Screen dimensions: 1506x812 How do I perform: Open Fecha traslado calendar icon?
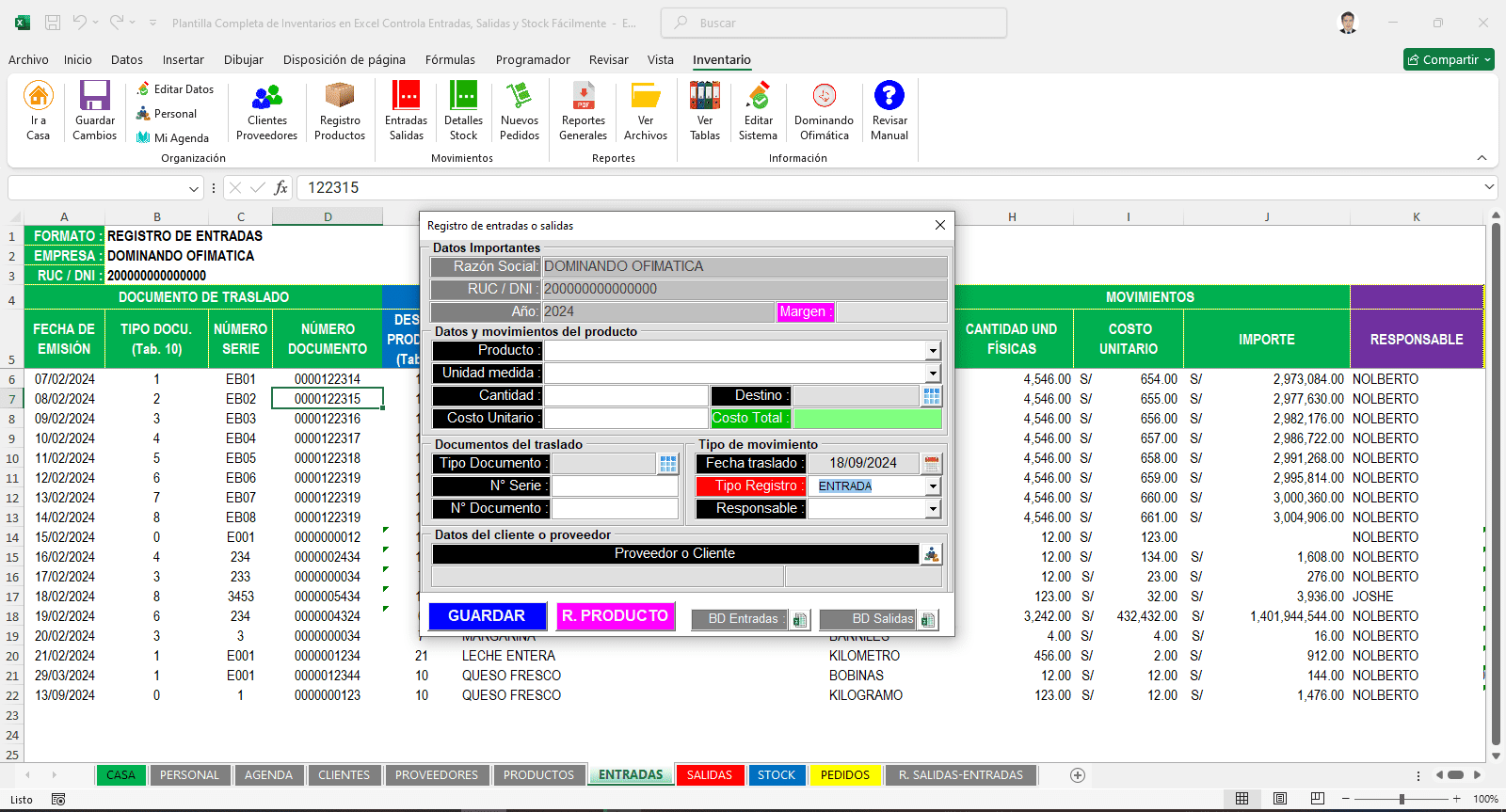tap(932, 463)
